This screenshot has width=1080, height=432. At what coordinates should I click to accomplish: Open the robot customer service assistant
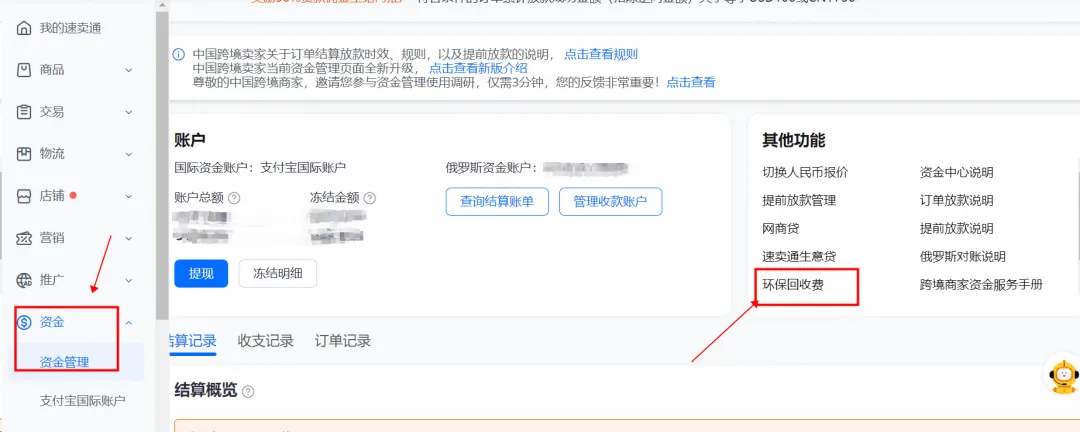click(x=1062, y=374)
